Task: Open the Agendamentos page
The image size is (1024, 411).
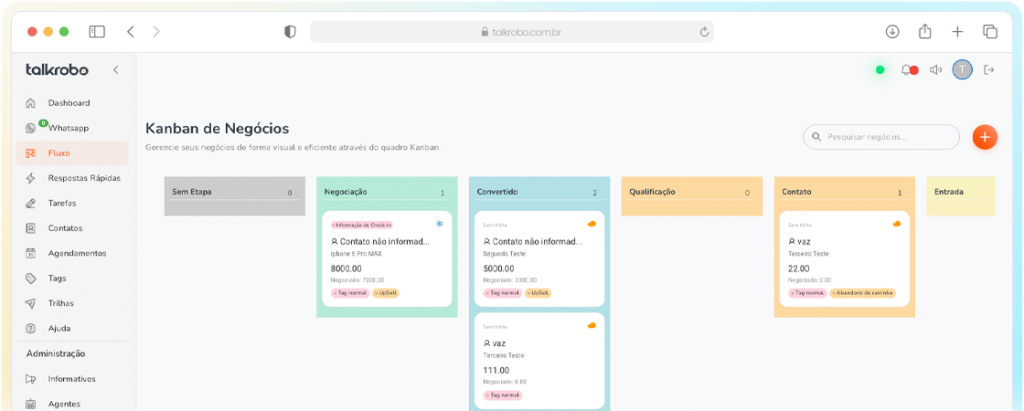Action: 76,253
